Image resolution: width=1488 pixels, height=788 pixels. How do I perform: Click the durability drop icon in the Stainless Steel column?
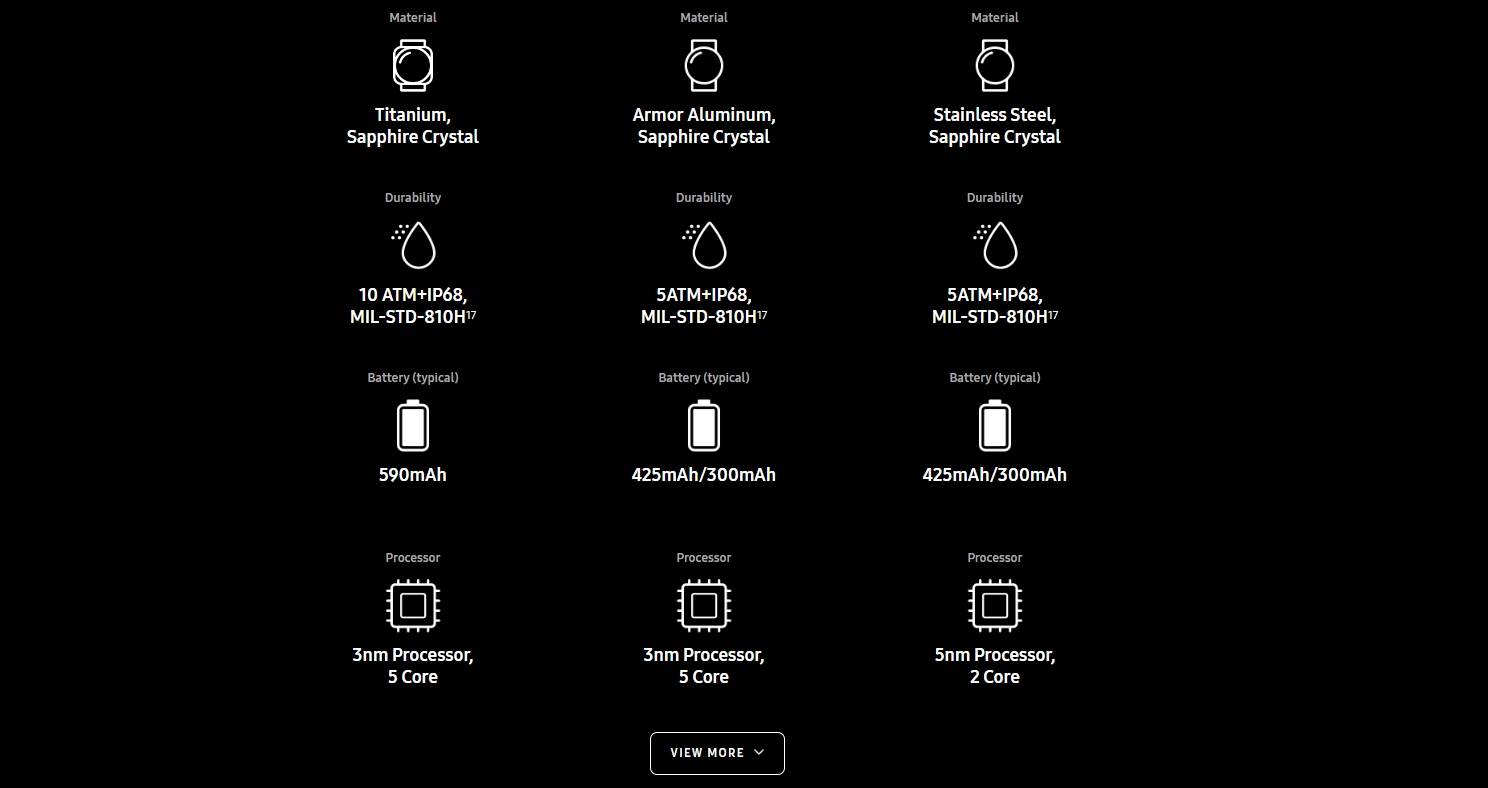[x=995, y=245]
